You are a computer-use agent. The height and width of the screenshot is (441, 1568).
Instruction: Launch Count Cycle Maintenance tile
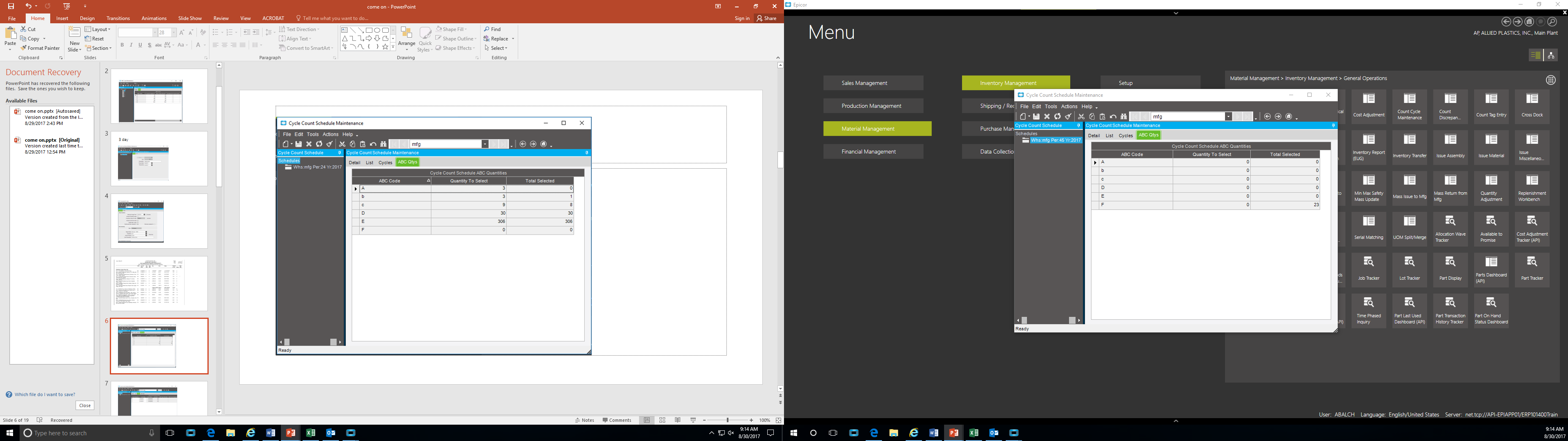tap(1410, 107)
